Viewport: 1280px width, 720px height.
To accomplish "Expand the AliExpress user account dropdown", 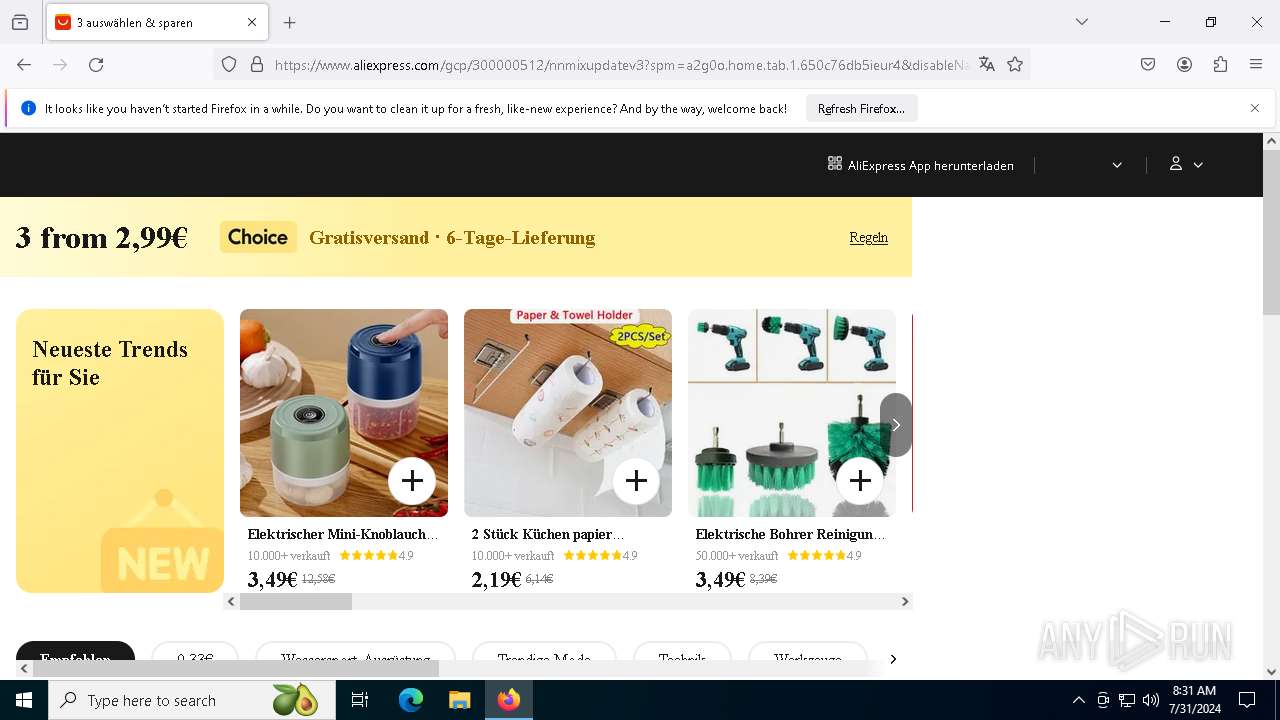I will click(x=1186, y=165).
